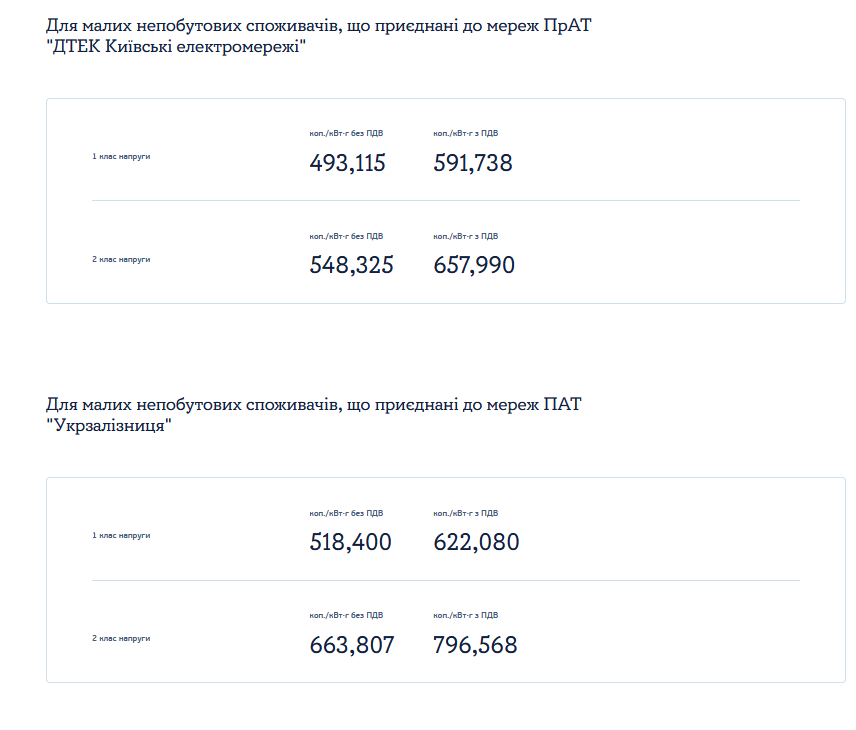Click the price 663,807

(352, 645)
